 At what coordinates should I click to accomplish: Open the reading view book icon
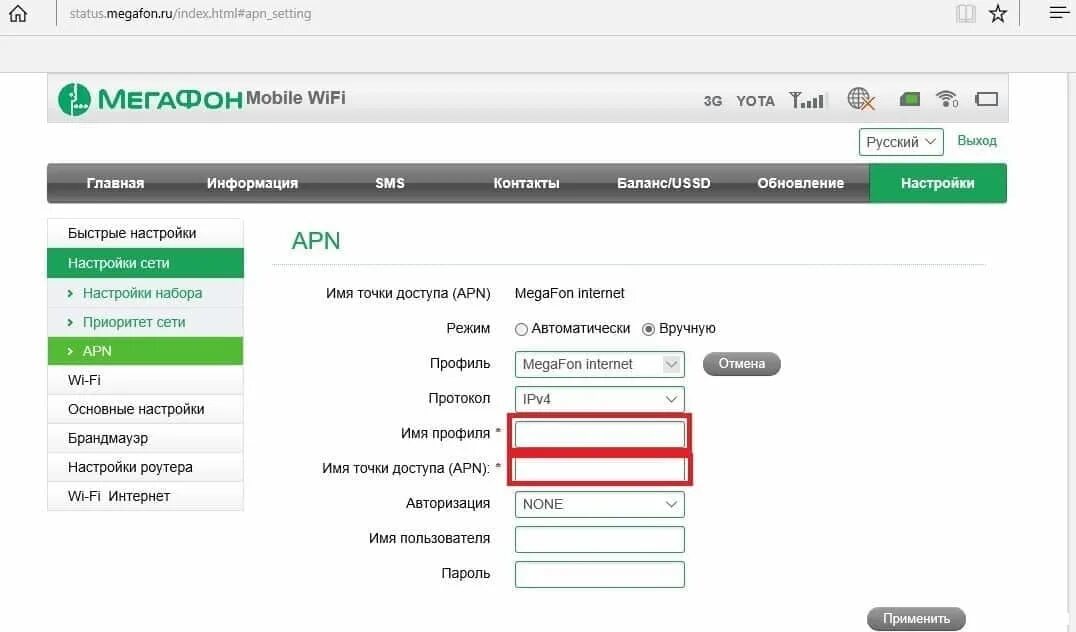coord(966,13)
